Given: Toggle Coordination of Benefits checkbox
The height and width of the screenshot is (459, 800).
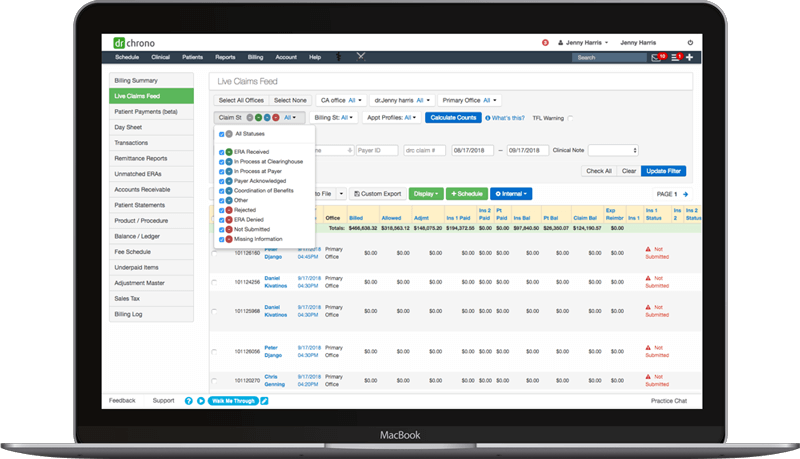Looking at the screenshot, I should coord(221,191).
